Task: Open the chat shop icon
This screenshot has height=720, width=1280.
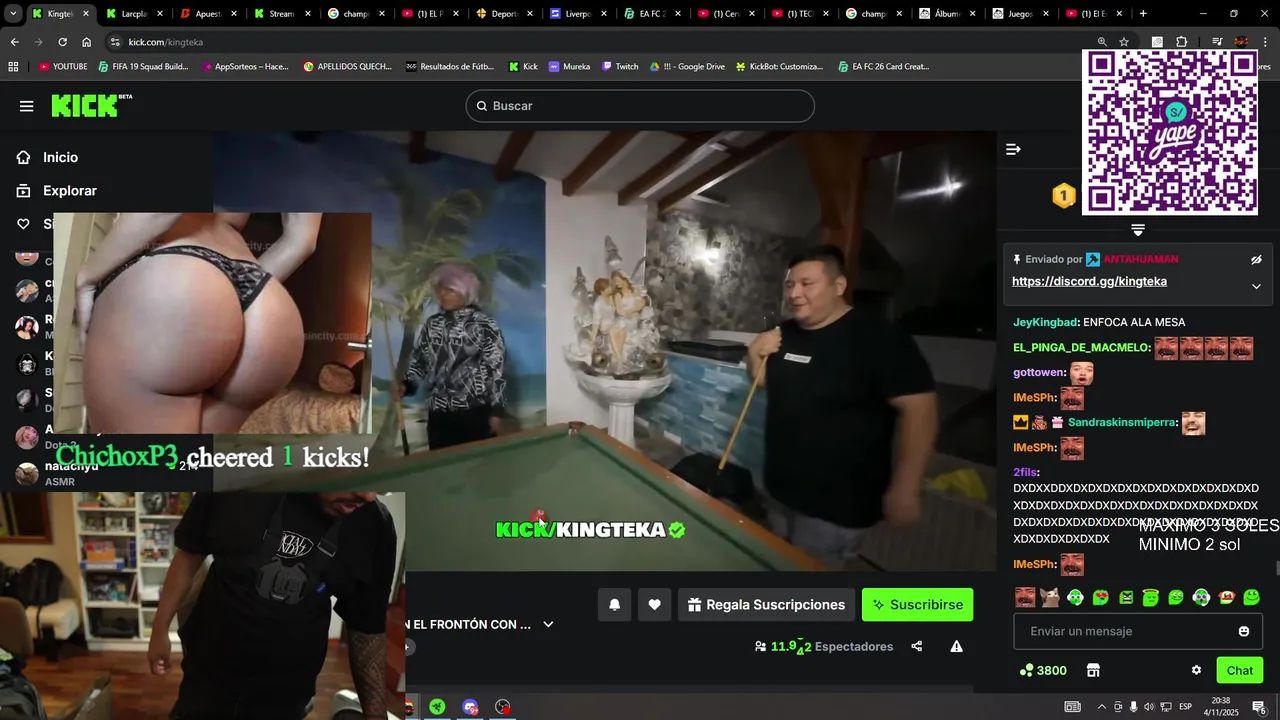Action: click(1093, 670)
